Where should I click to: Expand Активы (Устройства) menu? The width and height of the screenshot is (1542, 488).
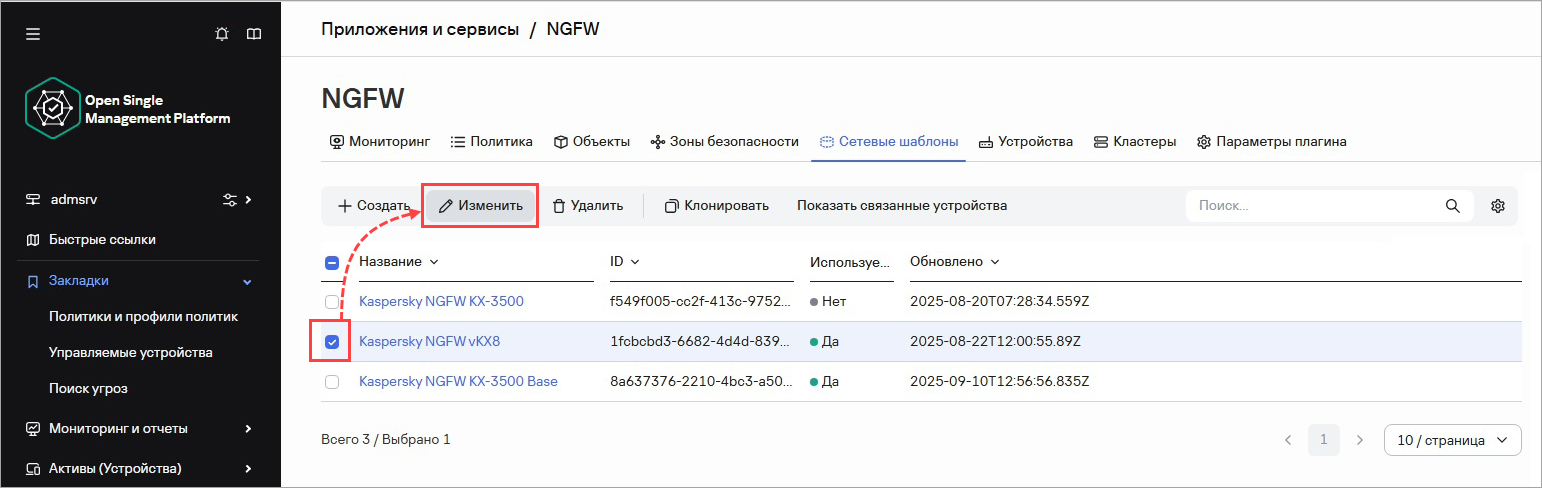[x=248, y=469]
